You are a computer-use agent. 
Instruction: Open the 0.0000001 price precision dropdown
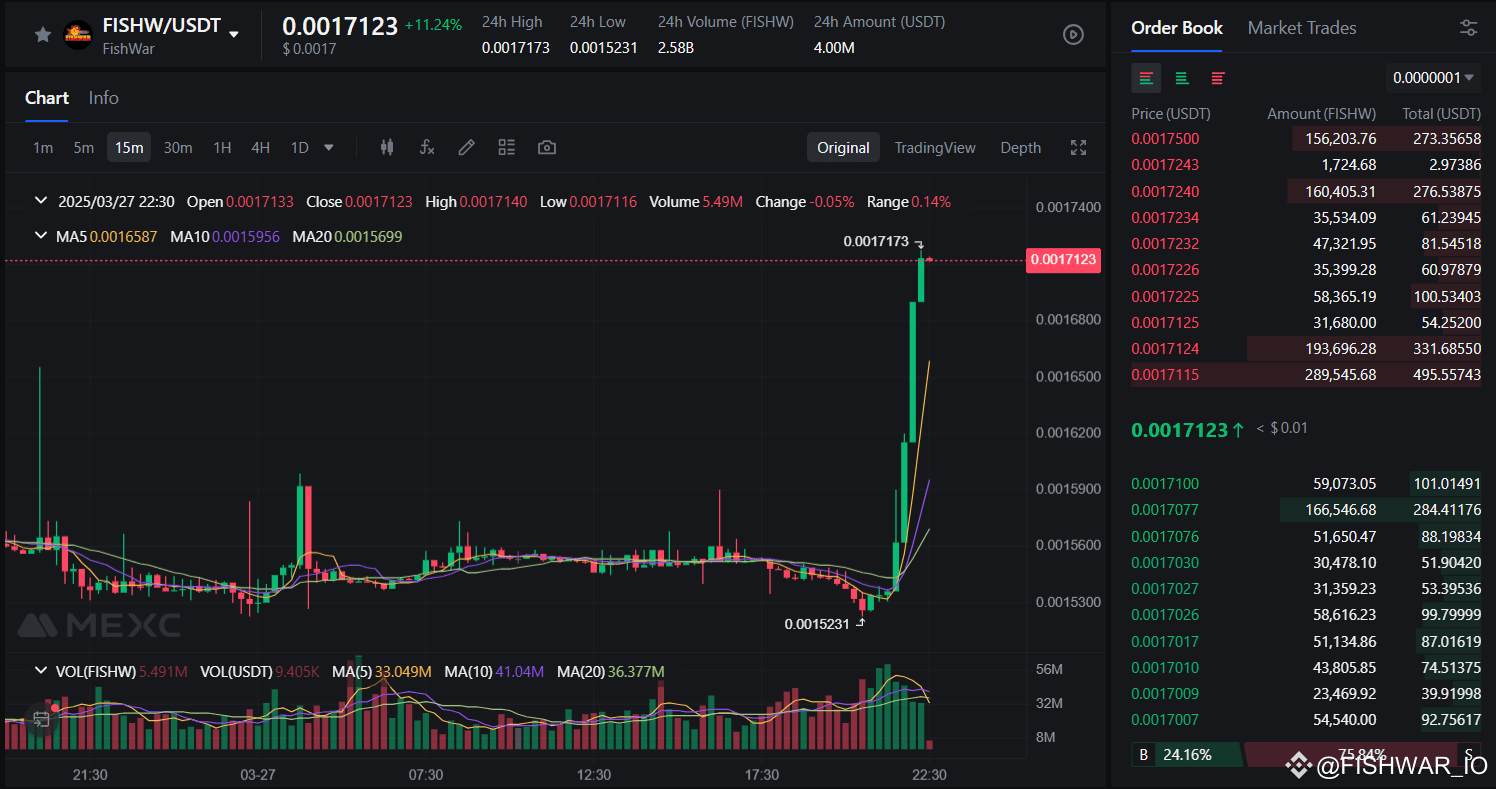tap(1434, 78)
